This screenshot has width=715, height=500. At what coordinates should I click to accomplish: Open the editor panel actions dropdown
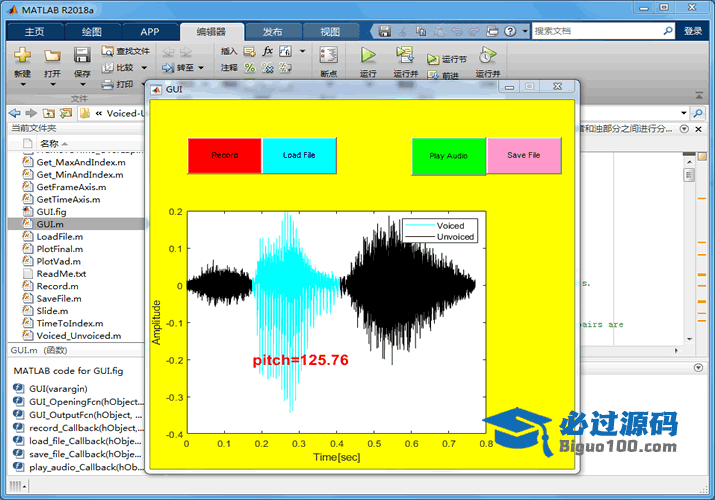(x=684, y=129)
